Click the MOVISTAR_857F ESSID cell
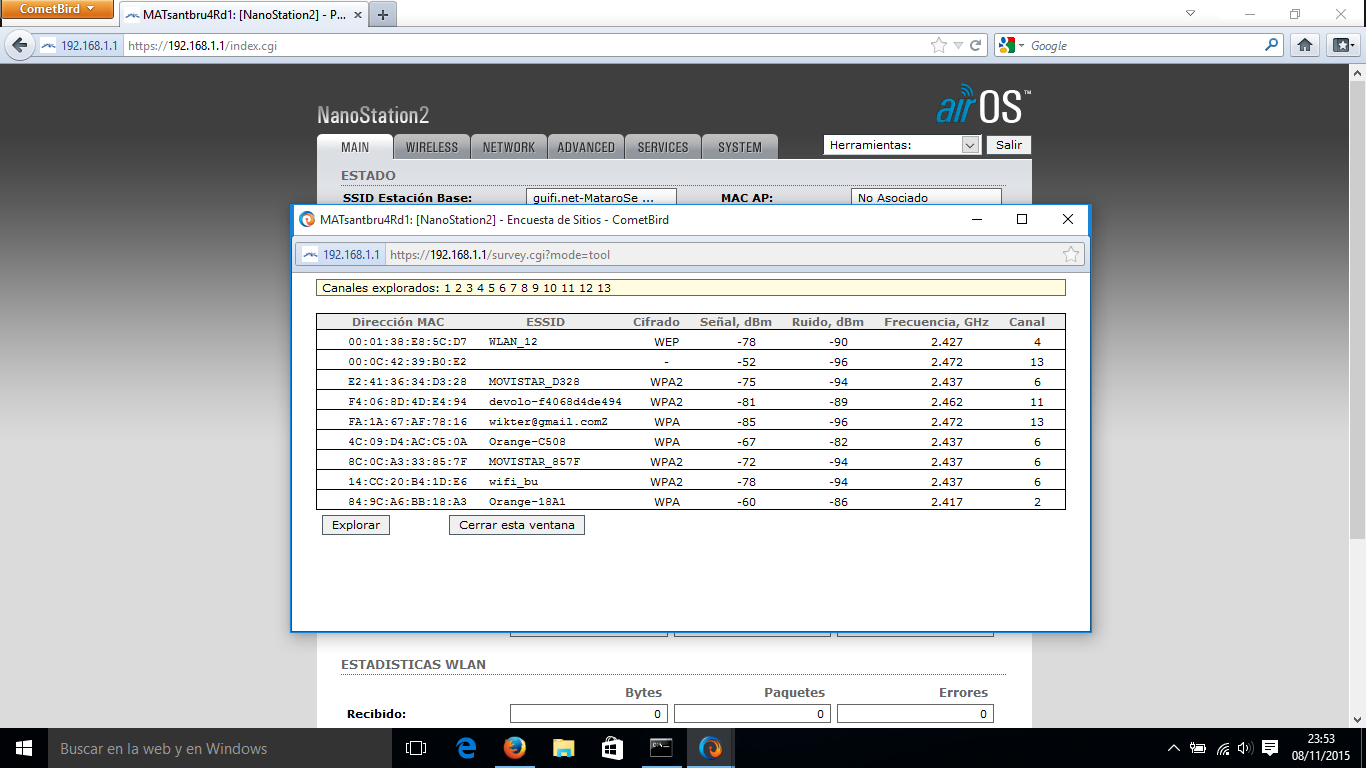The image size is (1366, 768). tap(534, 462)
